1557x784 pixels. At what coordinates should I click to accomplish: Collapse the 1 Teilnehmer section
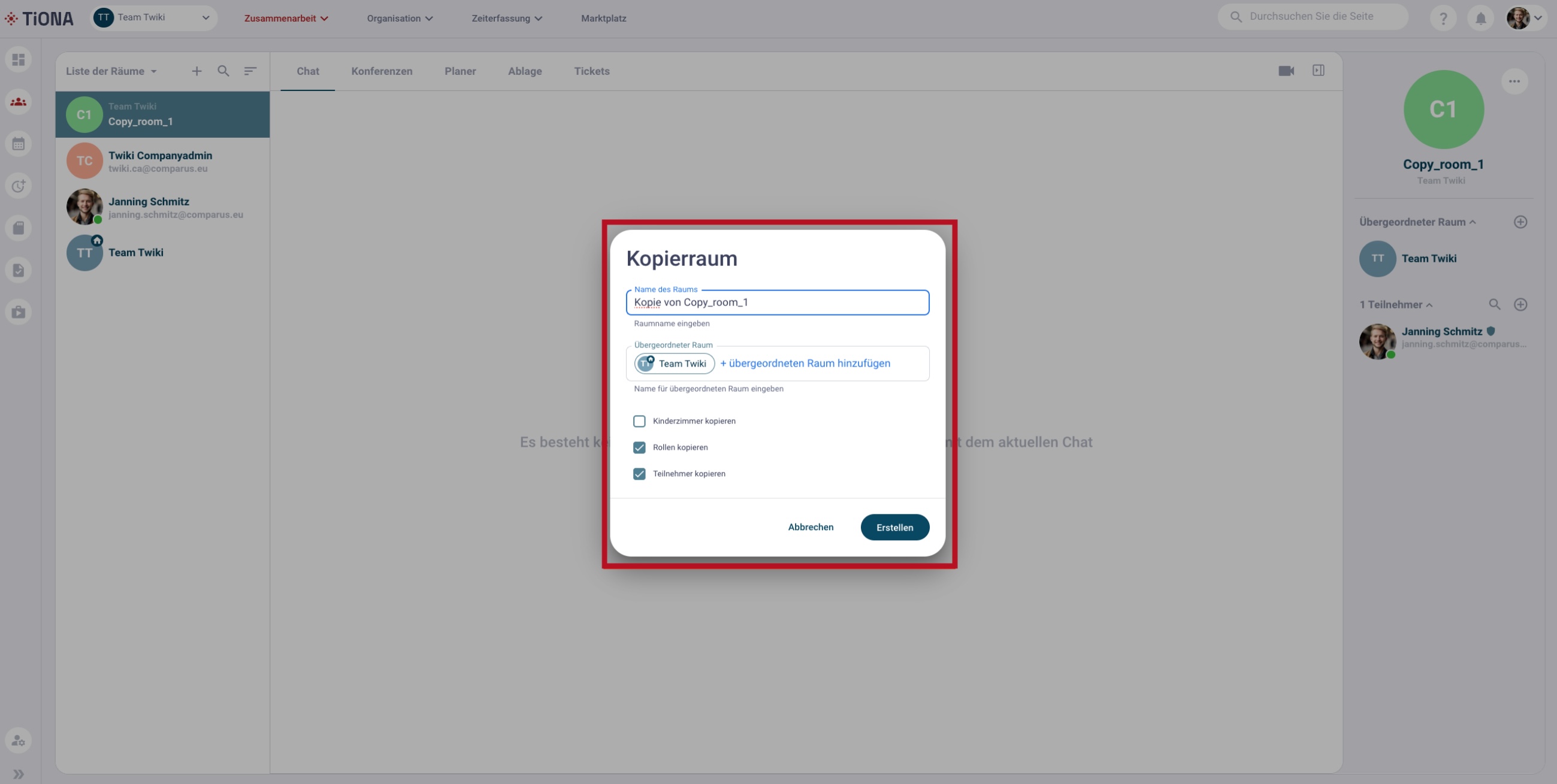pos(1396,305)
